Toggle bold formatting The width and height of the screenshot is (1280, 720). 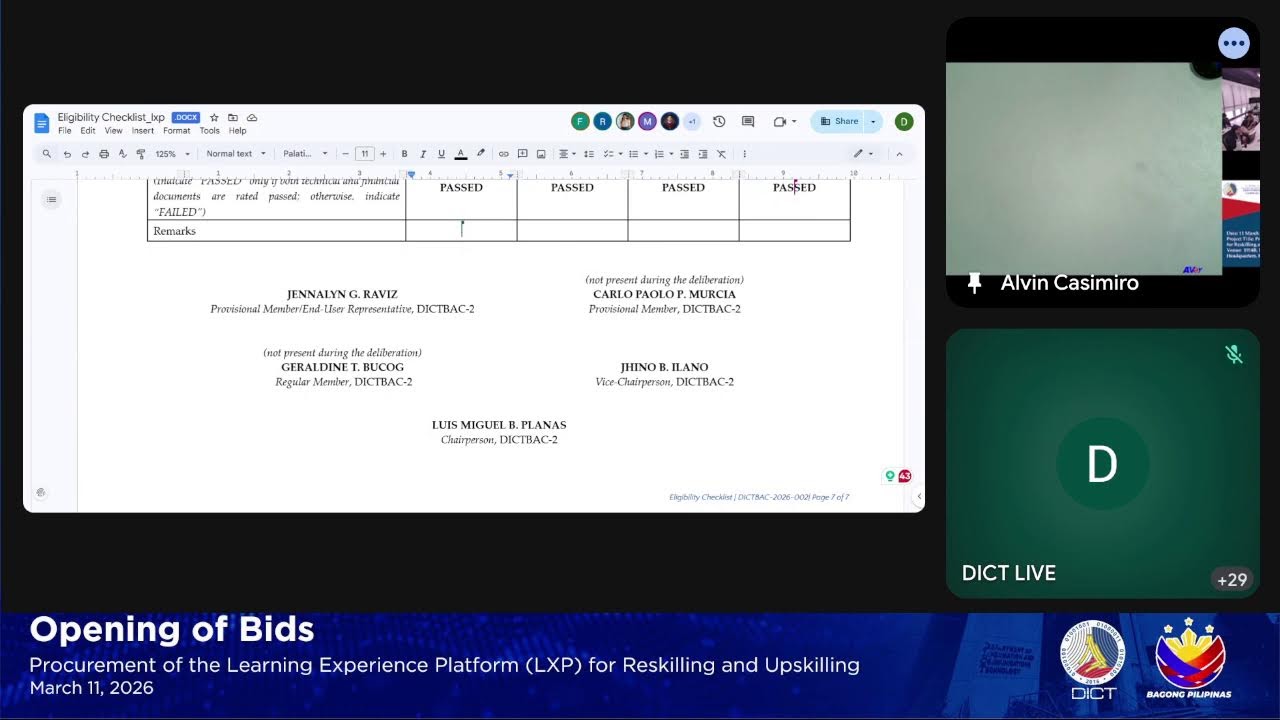(404, 154)
